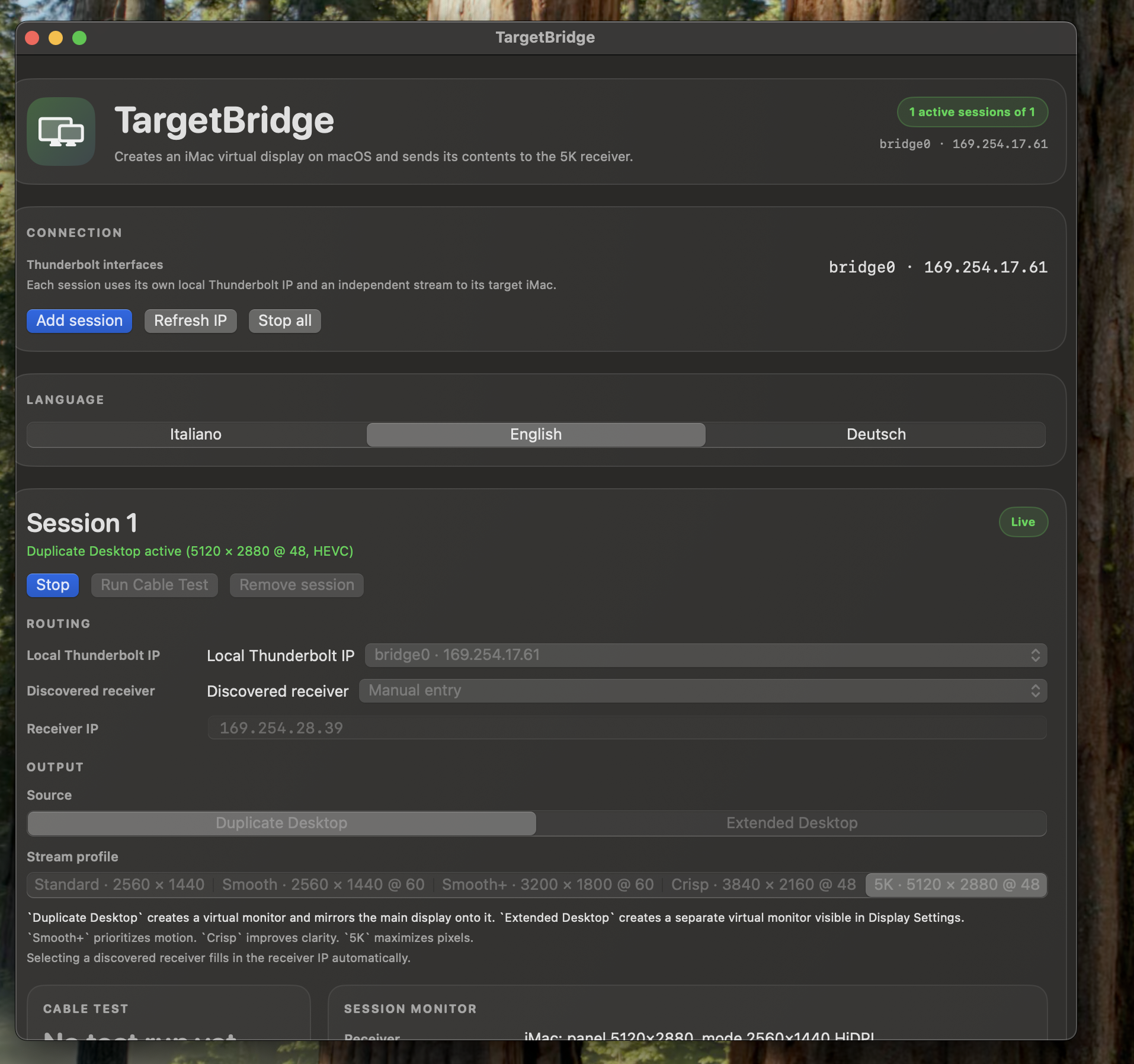The height and width of the screenshot is (1064, 1134).
Task: Choose Smooth+ 3200 × 1800 @ 60 profile
Action: tap(548, 884)
